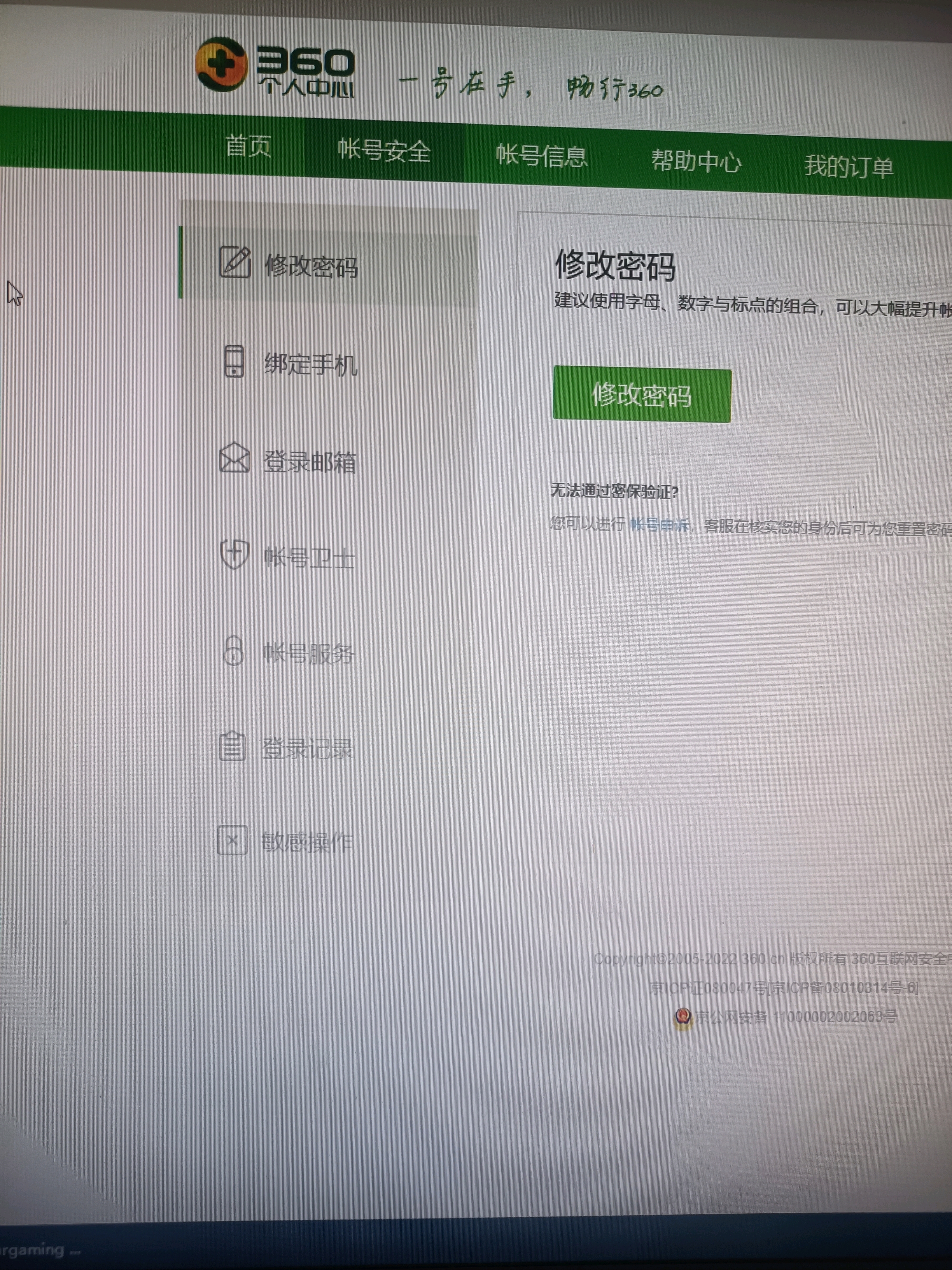952x1270 pixels.
Task: Click the 修改密码 pencil icon in sidebar
Action: [x=235, y=262]
